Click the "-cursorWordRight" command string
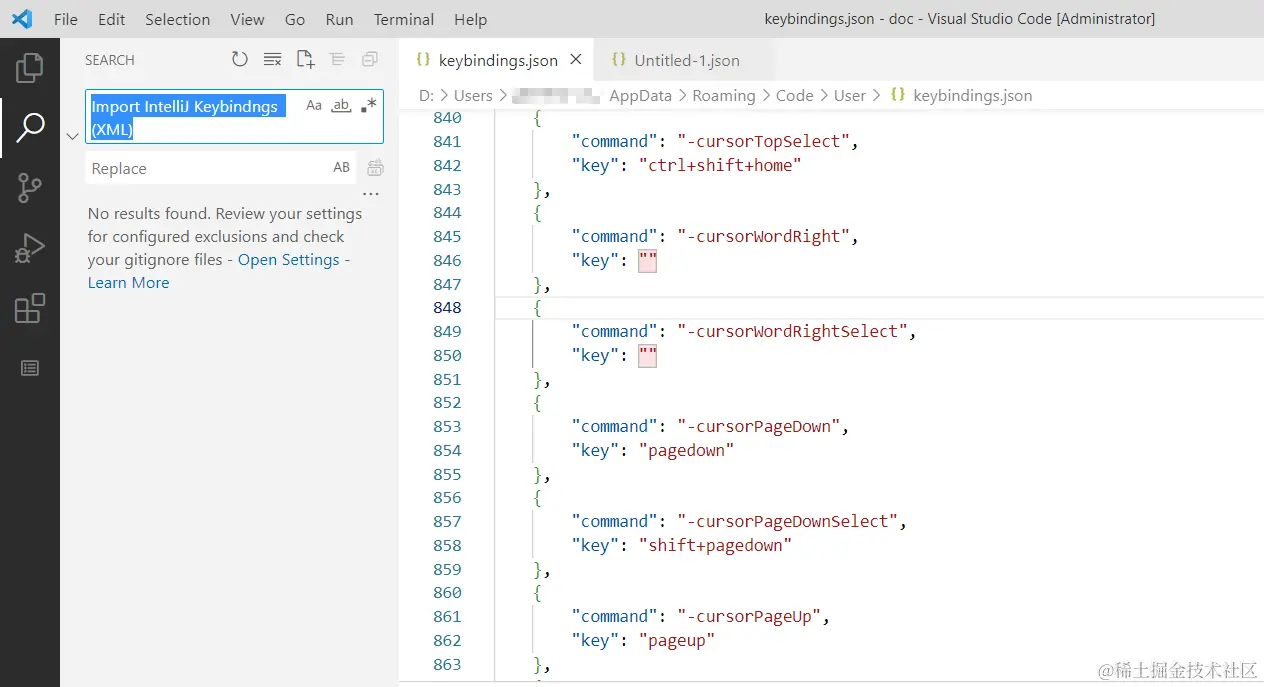Viewport: 1264px width, 687px height. pyautogui.click(x=762, y=236)
